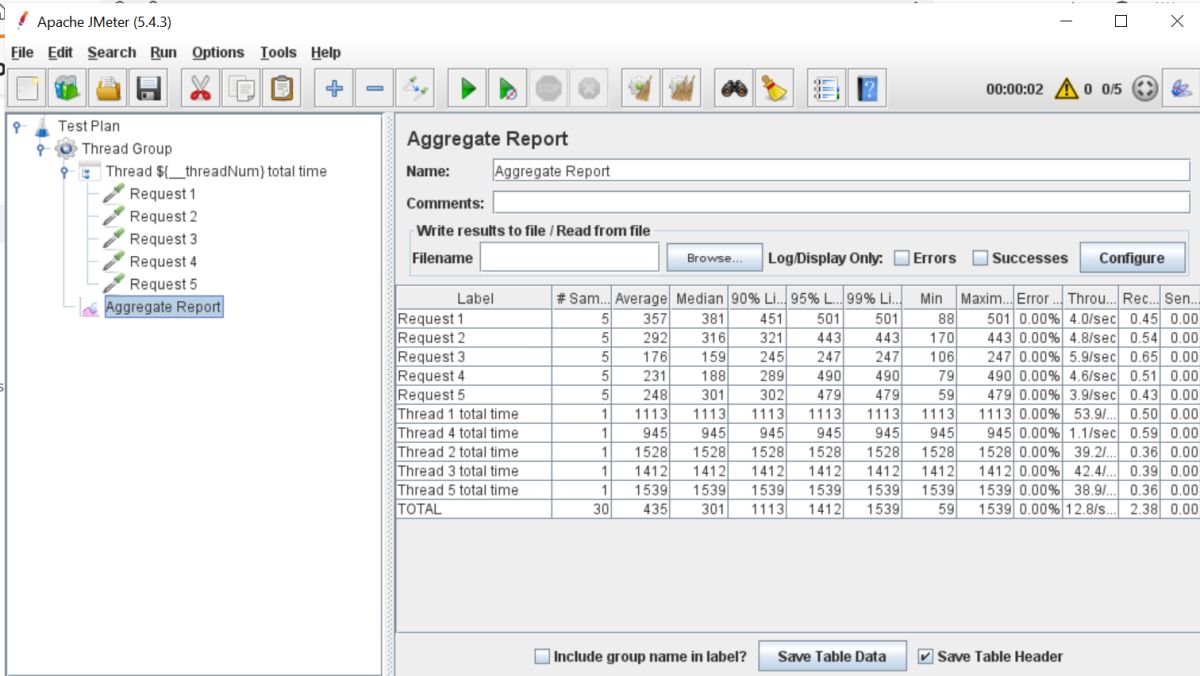Click the Thread 5 total time row label
The width and height of the screenshot is (1200, 676).
tap(458, 490)
